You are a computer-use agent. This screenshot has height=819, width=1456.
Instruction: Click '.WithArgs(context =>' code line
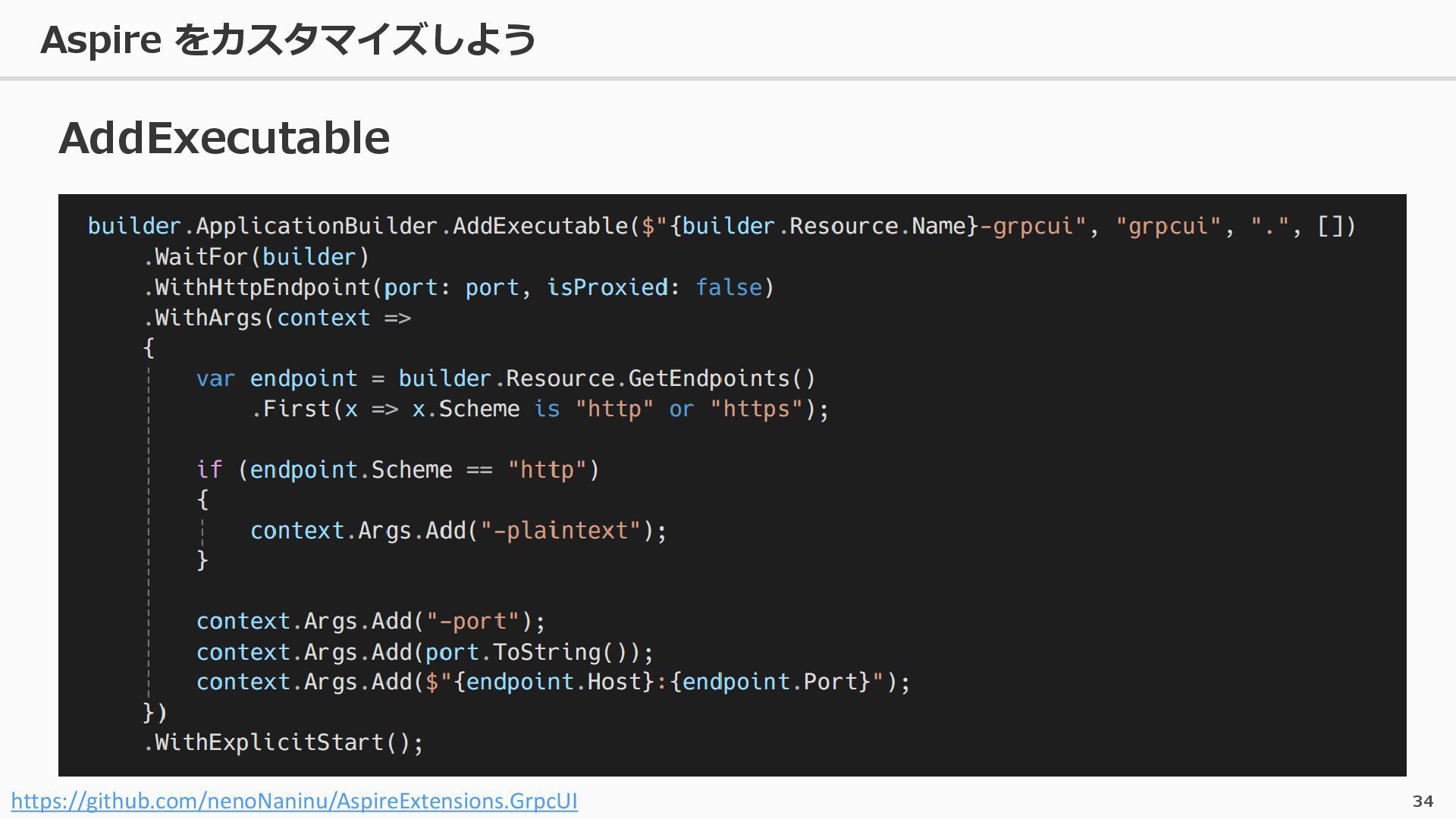278,318
